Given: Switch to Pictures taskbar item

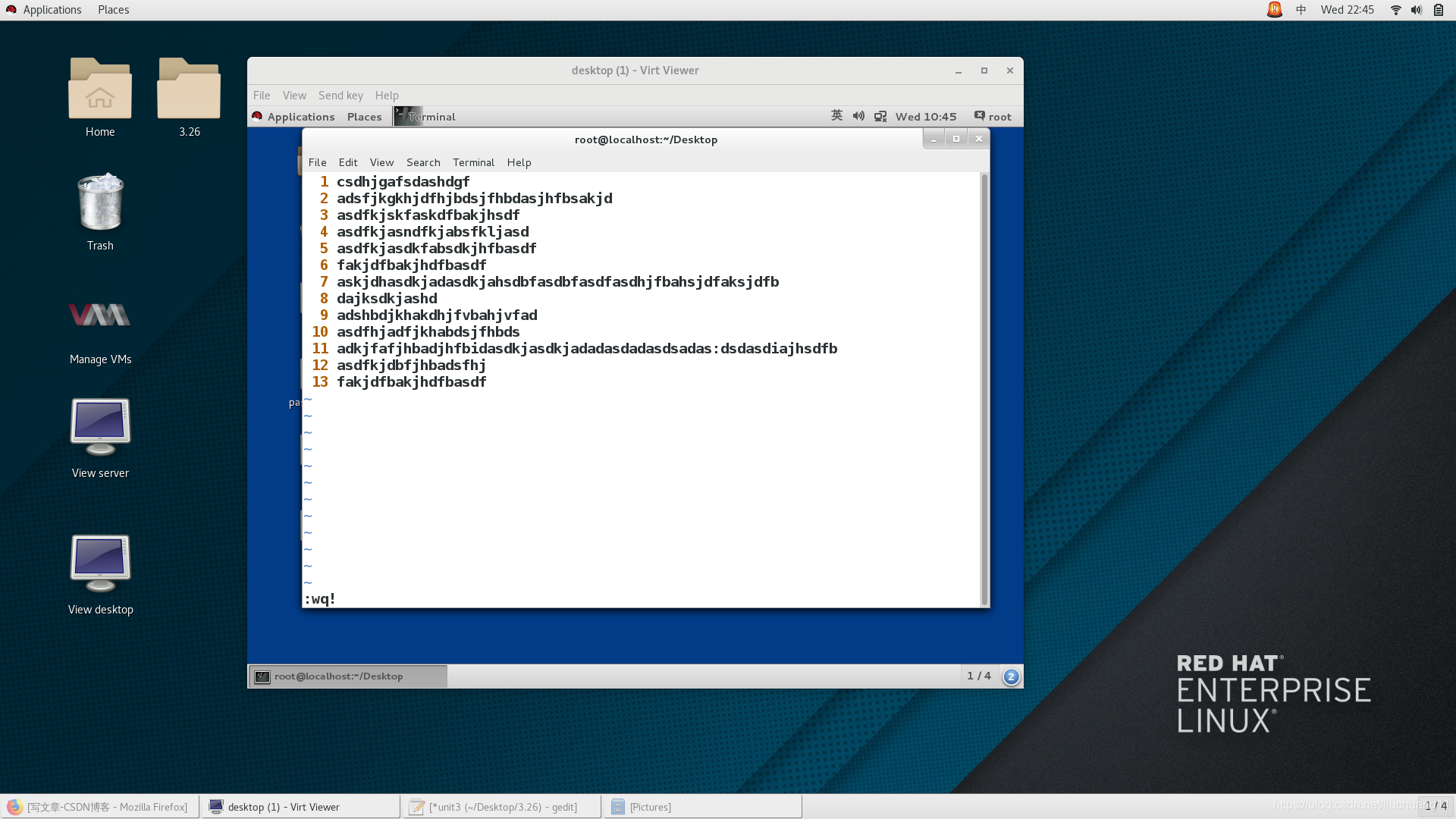Looking at the screenshot, I should [703, 807].
